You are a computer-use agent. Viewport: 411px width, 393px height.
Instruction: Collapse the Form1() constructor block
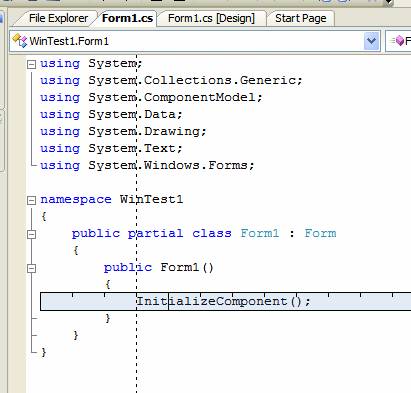pos(31,268)
